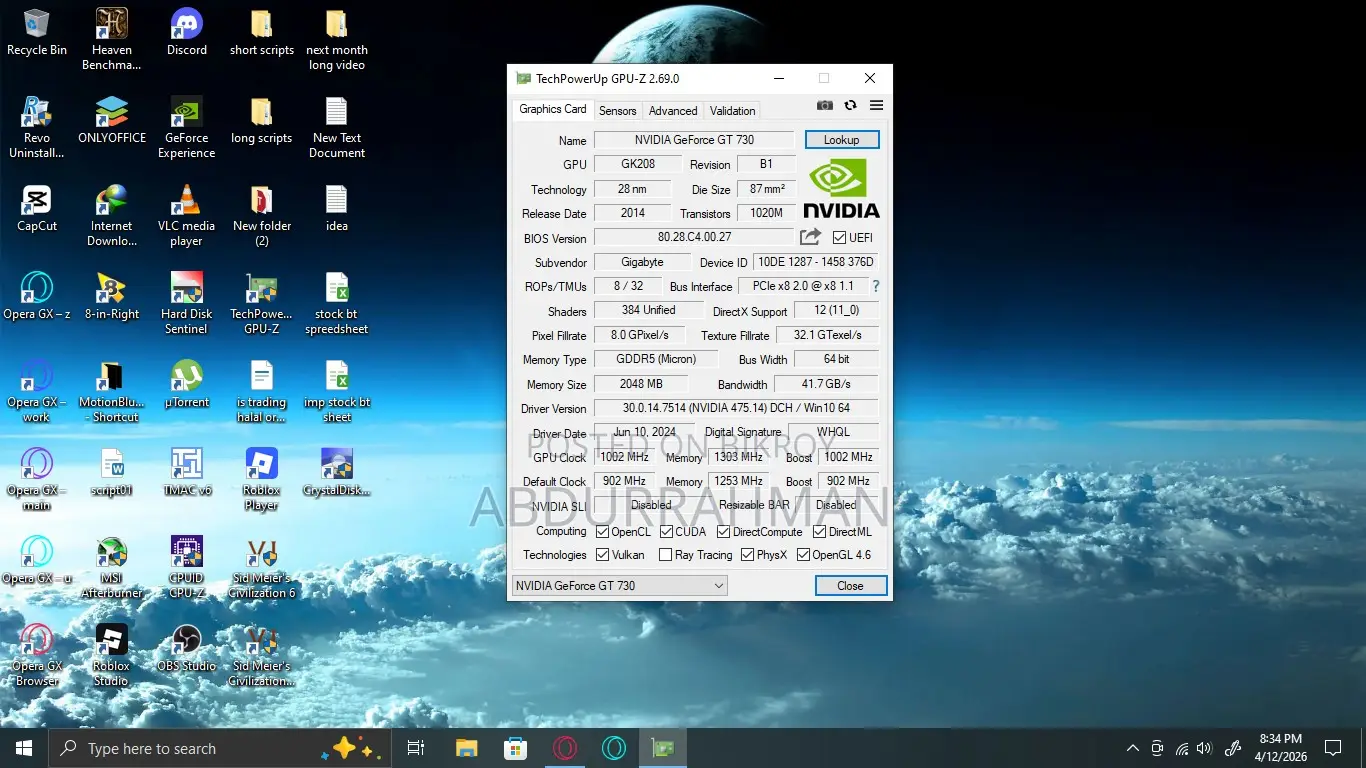
Task: Click the Lookup button
Action: tap(842, 140)
